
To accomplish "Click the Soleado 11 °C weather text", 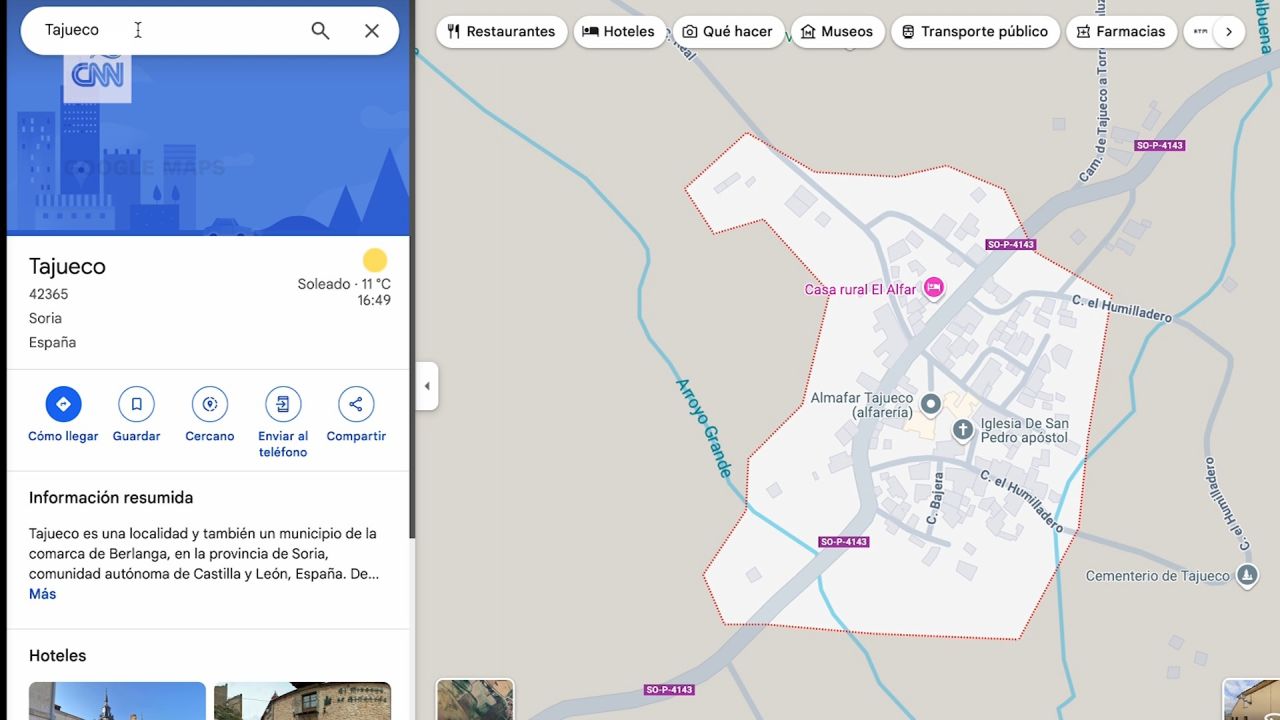I will [344, 284].
